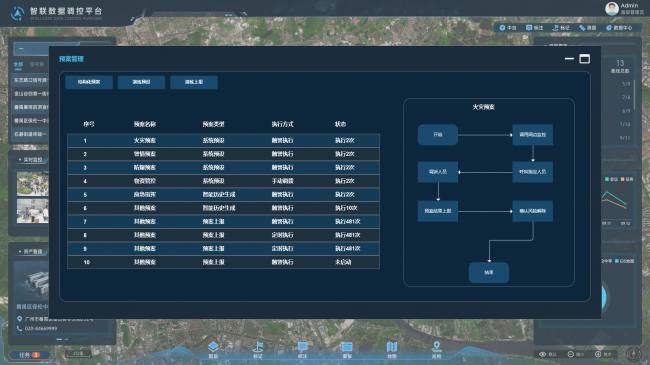Select table row 4 with 手动 execution
Viewport: 650px width, 365px height.
223,181
